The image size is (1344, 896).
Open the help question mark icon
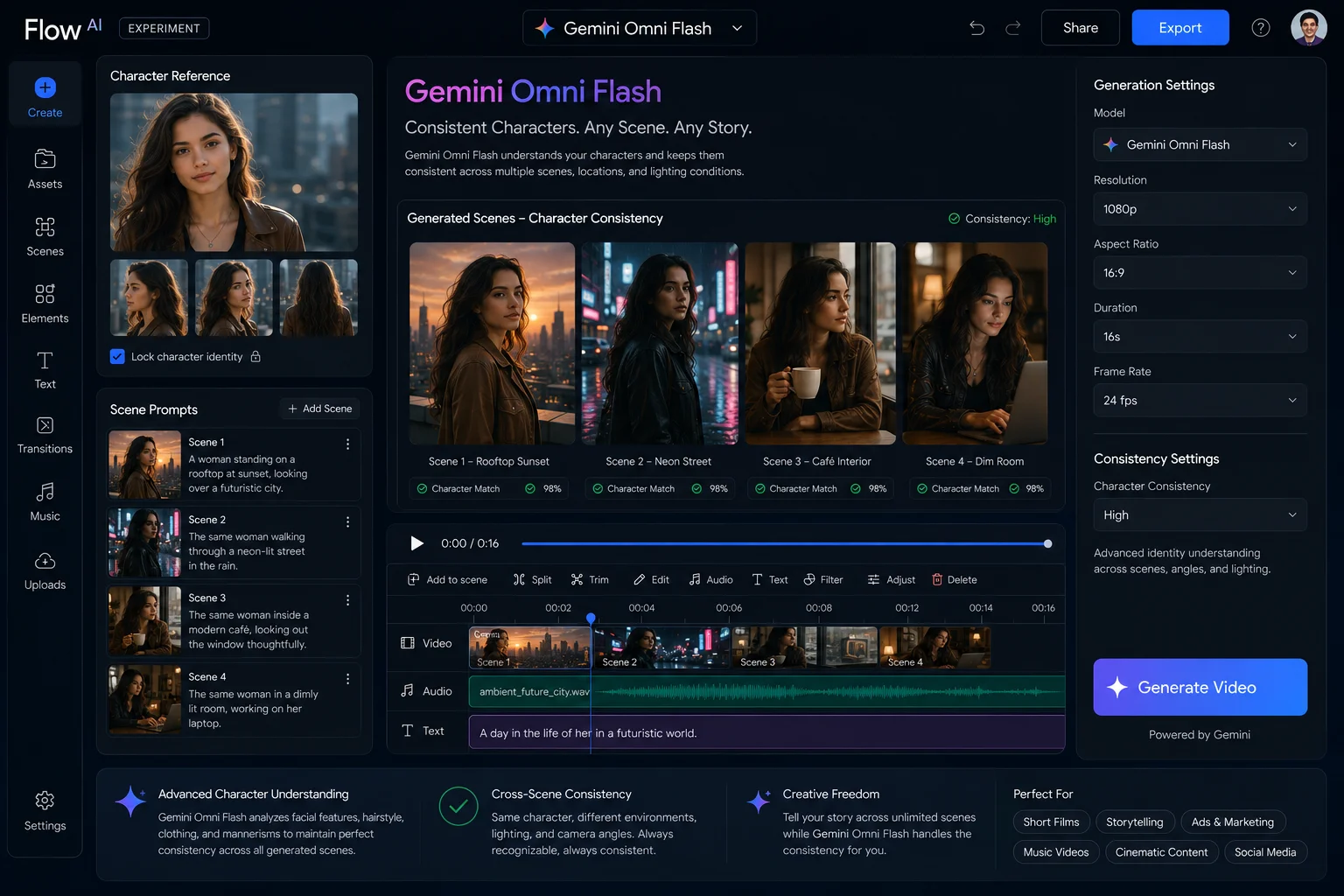(x=1260, y=28)
